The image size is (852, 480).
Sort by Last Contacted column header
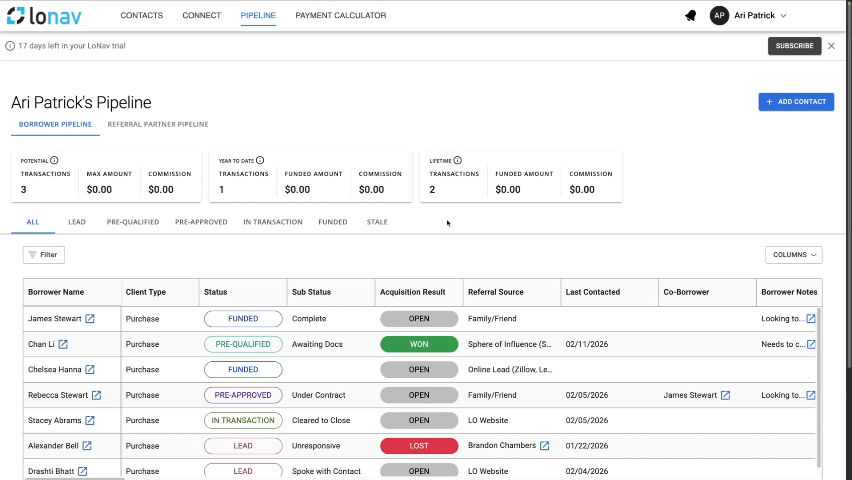click(x=592, y=292)
